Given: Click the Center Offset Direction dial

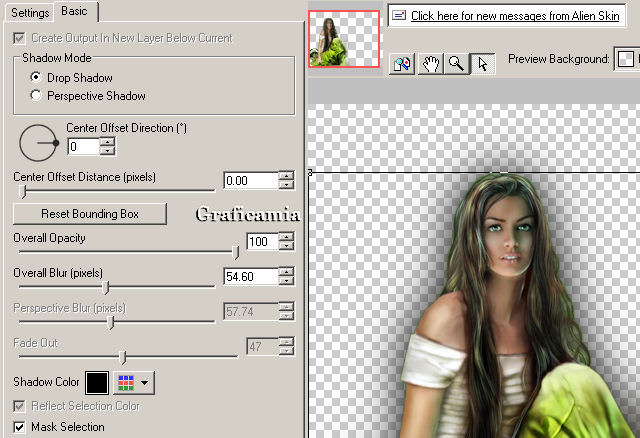Looking at the screenshot, I should click(38, 143).
